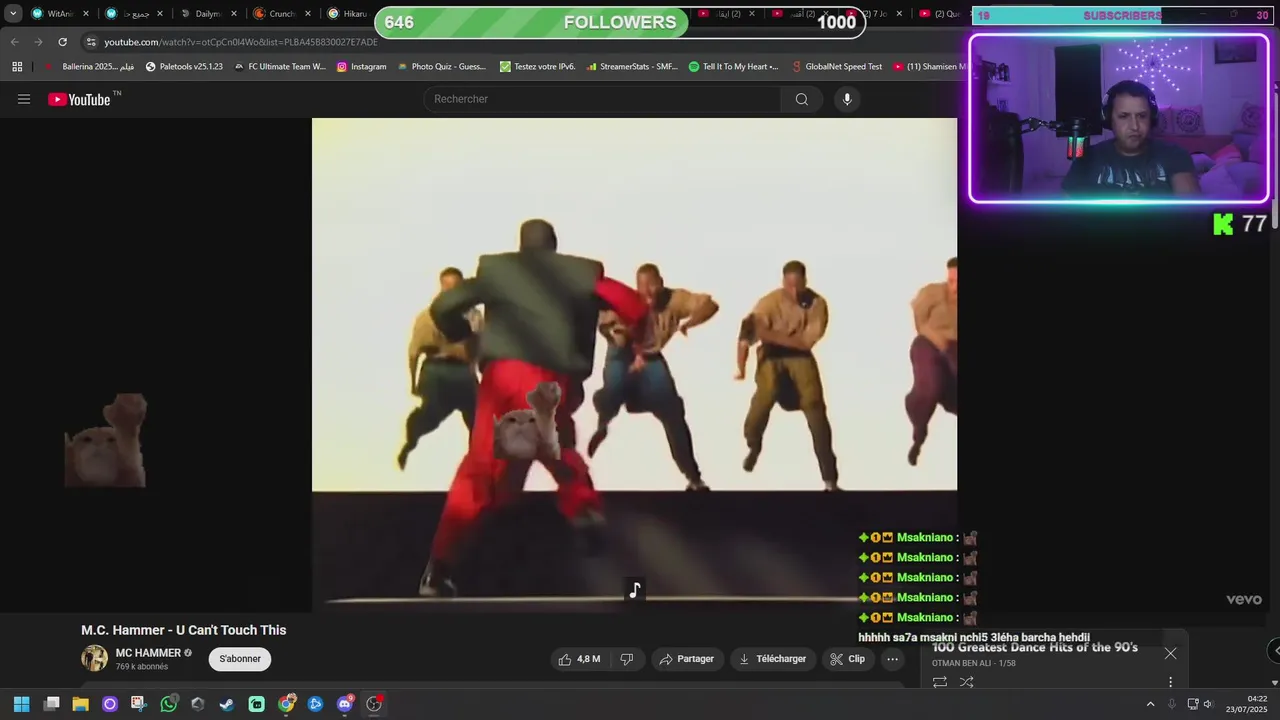Open the Ballerina 2025 bookmark

click(89, 67)
